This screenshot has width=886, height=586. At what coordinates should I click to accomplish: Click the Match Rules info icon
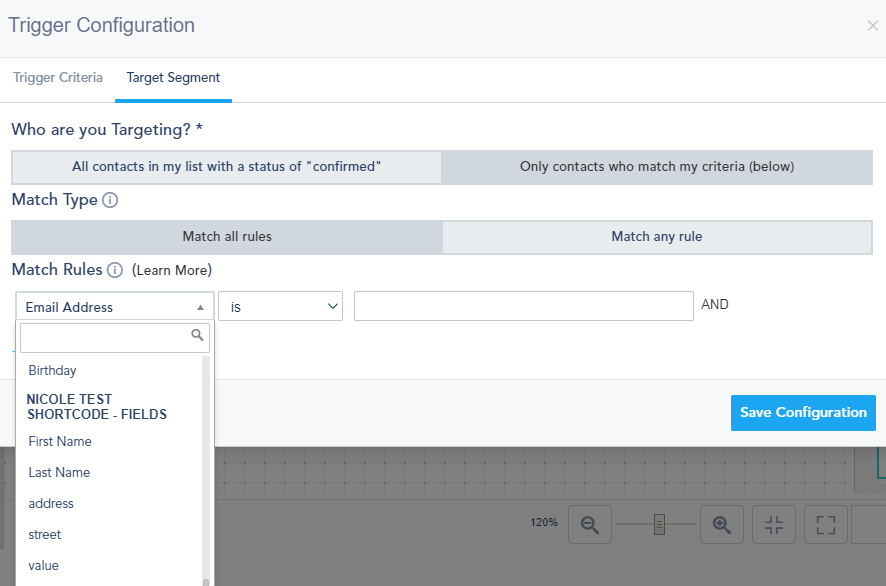point(115,270)
